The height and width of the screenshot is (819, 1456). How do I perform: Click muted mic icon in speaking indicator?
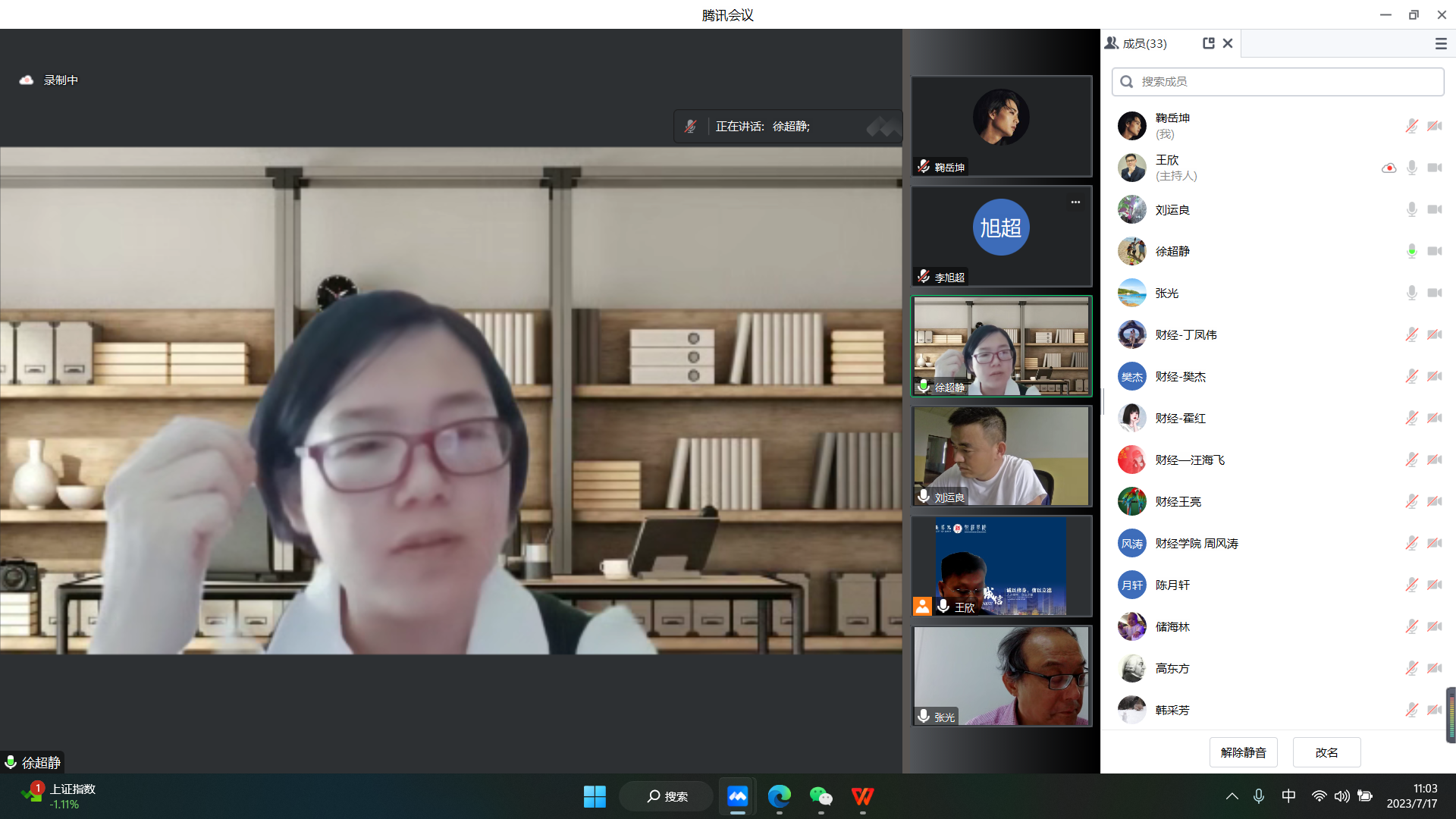(690, 127)
